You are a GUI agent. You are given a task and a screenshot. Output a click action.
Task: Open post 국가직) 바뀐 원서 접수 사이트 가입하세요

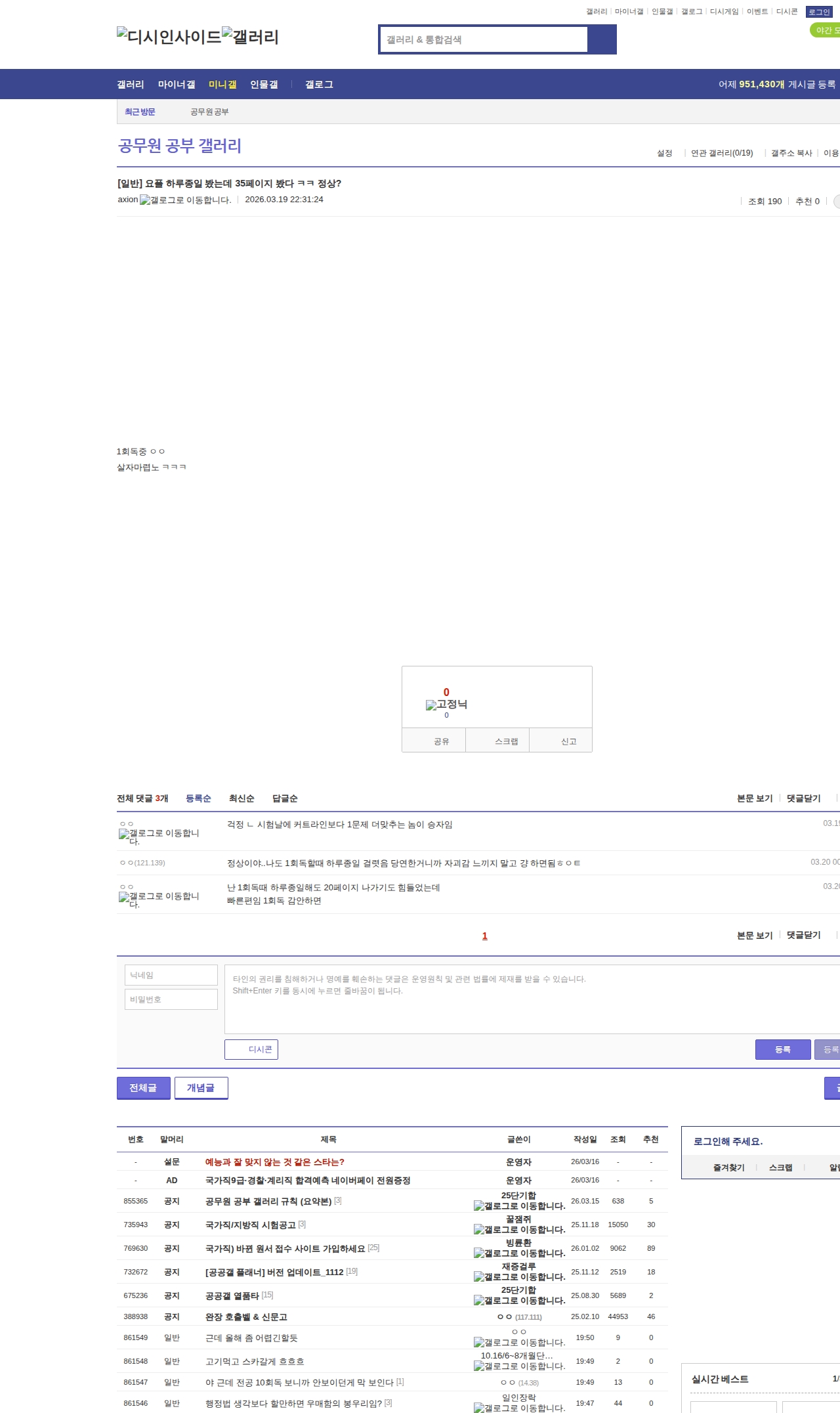click(x=285, y=1249)
